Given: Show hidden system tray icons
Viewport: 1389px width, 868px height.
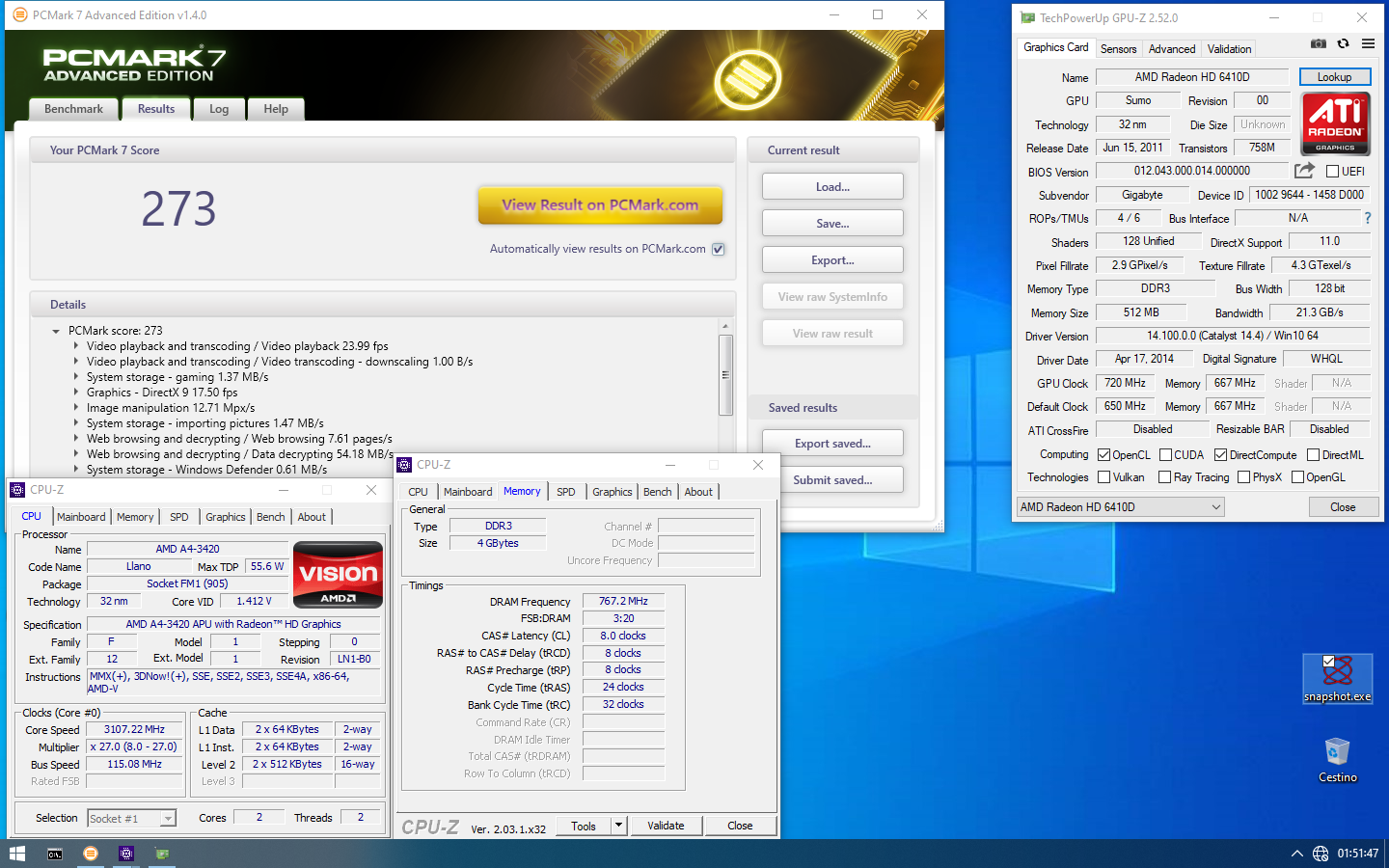Looking at the screenshot, I should [1297, 854].
